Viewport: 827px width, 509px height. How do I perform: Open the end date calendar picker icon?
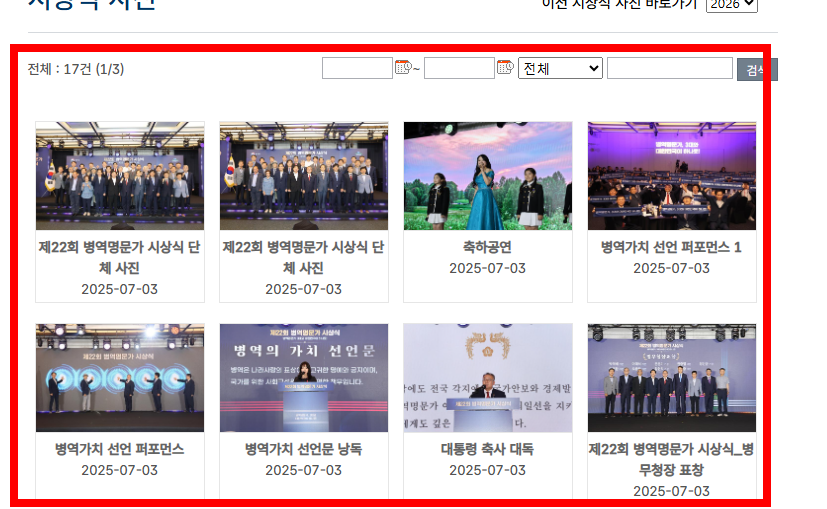[505, 68]
